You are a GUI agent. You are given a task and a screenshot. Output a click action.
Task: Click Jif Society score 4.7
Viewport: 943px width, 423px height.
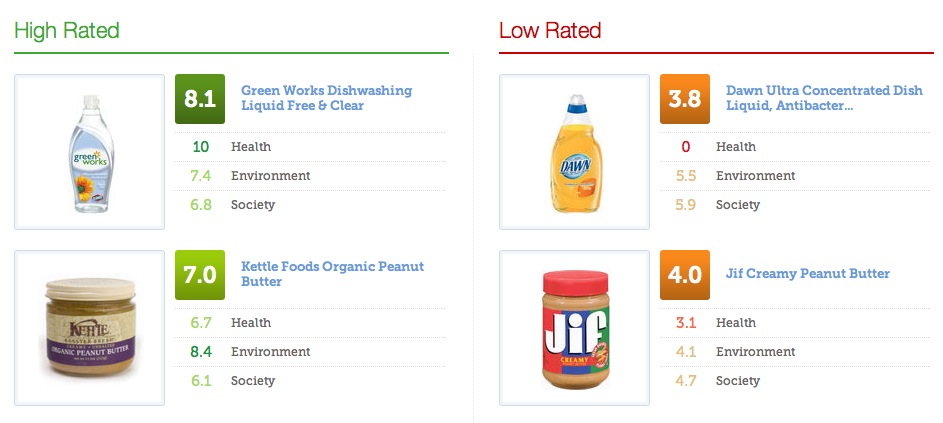(686, 381)
